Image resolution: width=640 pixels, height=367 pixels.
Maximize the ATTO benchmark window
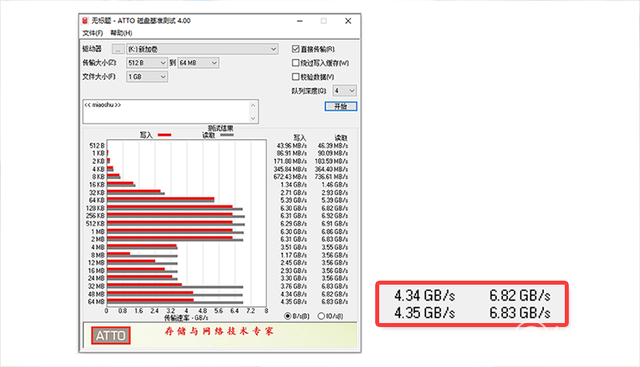click(324, 21)
